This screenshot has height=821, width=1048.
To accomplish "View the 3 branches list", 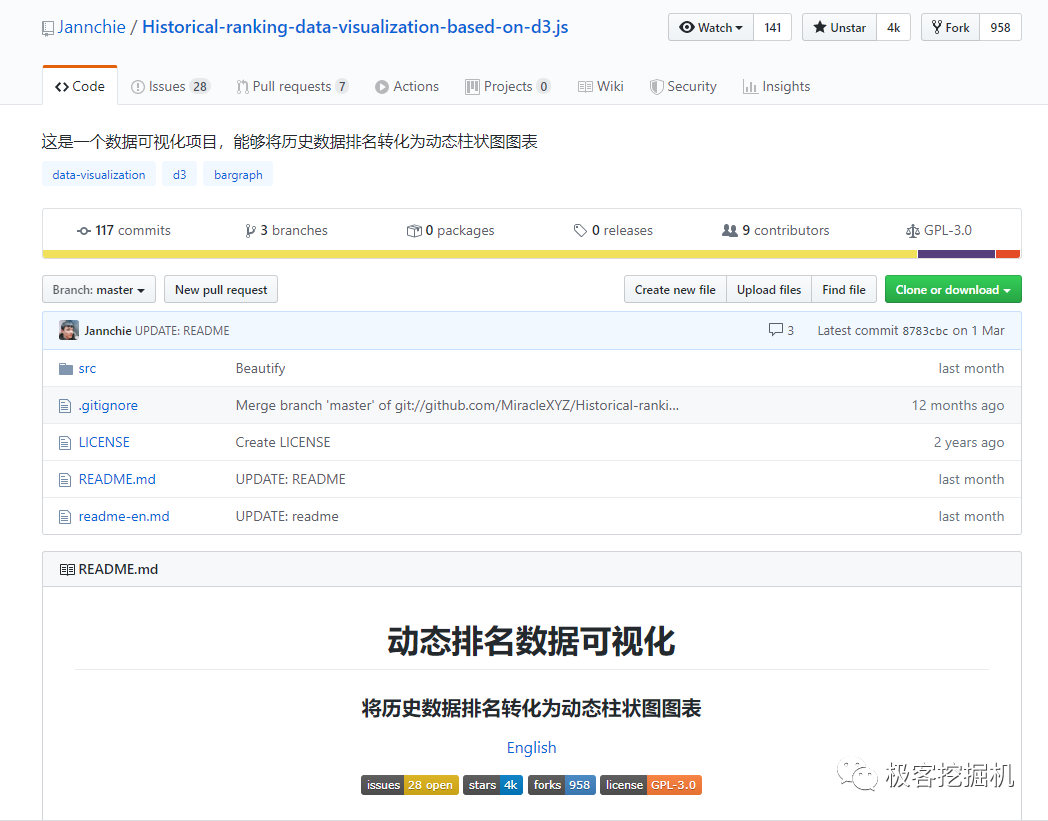I will tap(286, 231).
